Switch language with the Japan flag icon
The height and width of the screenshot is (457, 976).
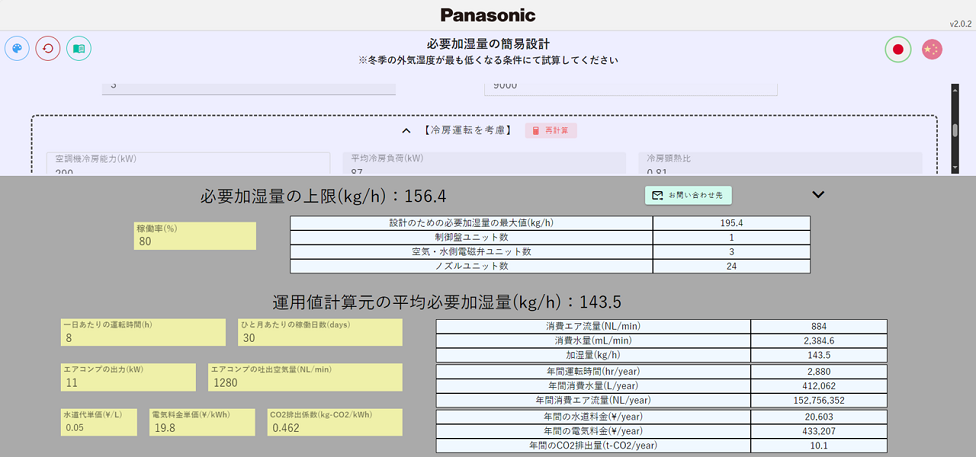tap(898, 49)
